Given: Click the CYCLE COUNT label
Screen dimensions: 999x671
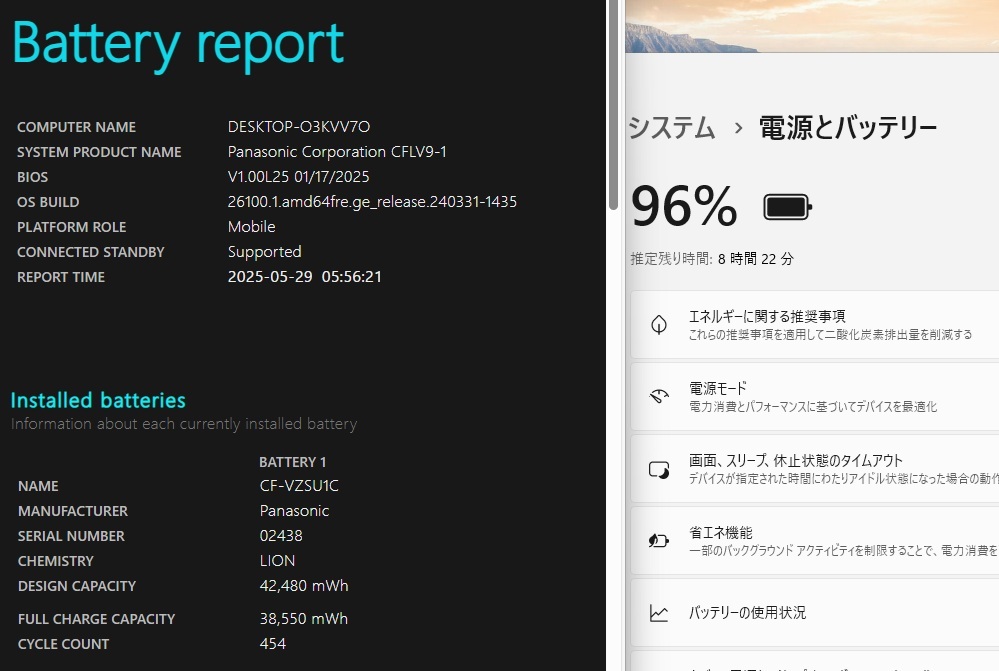Looking at the screenshot, I should pyautogui.click(x=63, y=644).
